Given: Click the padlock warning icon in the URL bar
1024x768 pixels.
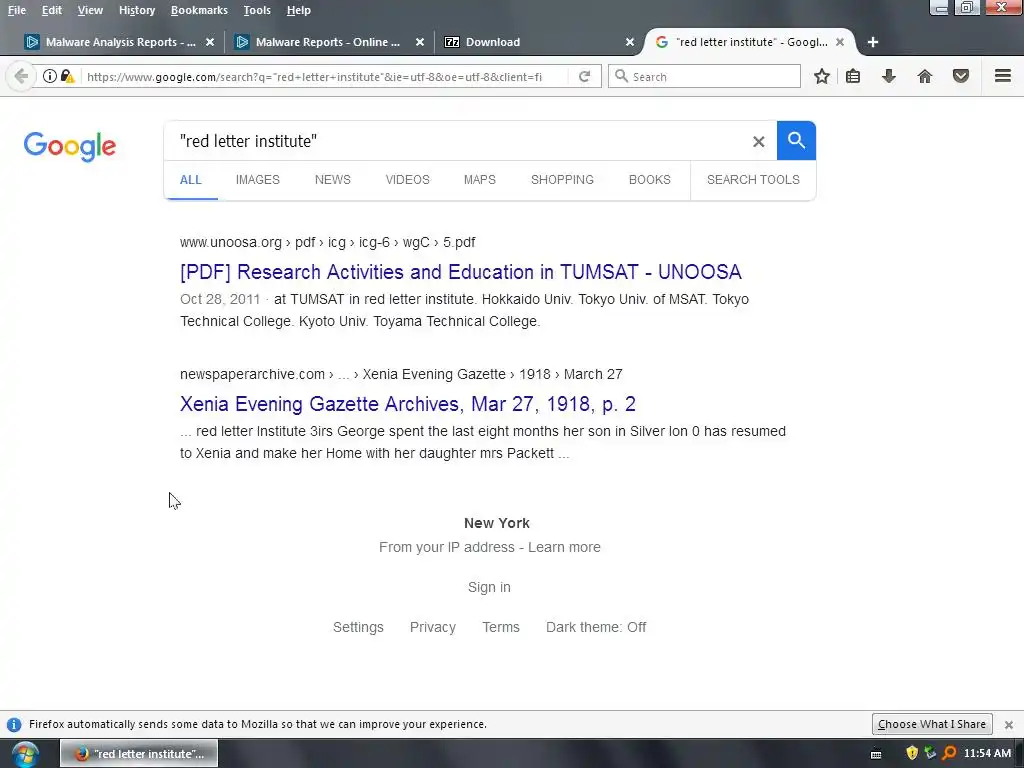Looking at the screenshot, I should (x=67, y=76).
